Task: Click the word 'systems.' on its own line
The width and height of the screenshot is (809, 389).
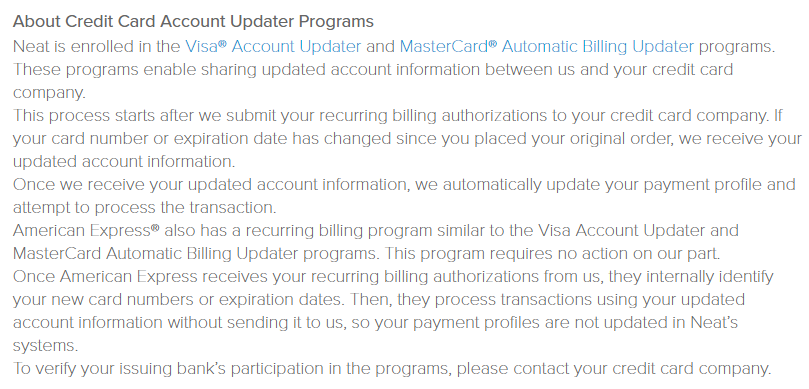Action: (x=45, y=346)
